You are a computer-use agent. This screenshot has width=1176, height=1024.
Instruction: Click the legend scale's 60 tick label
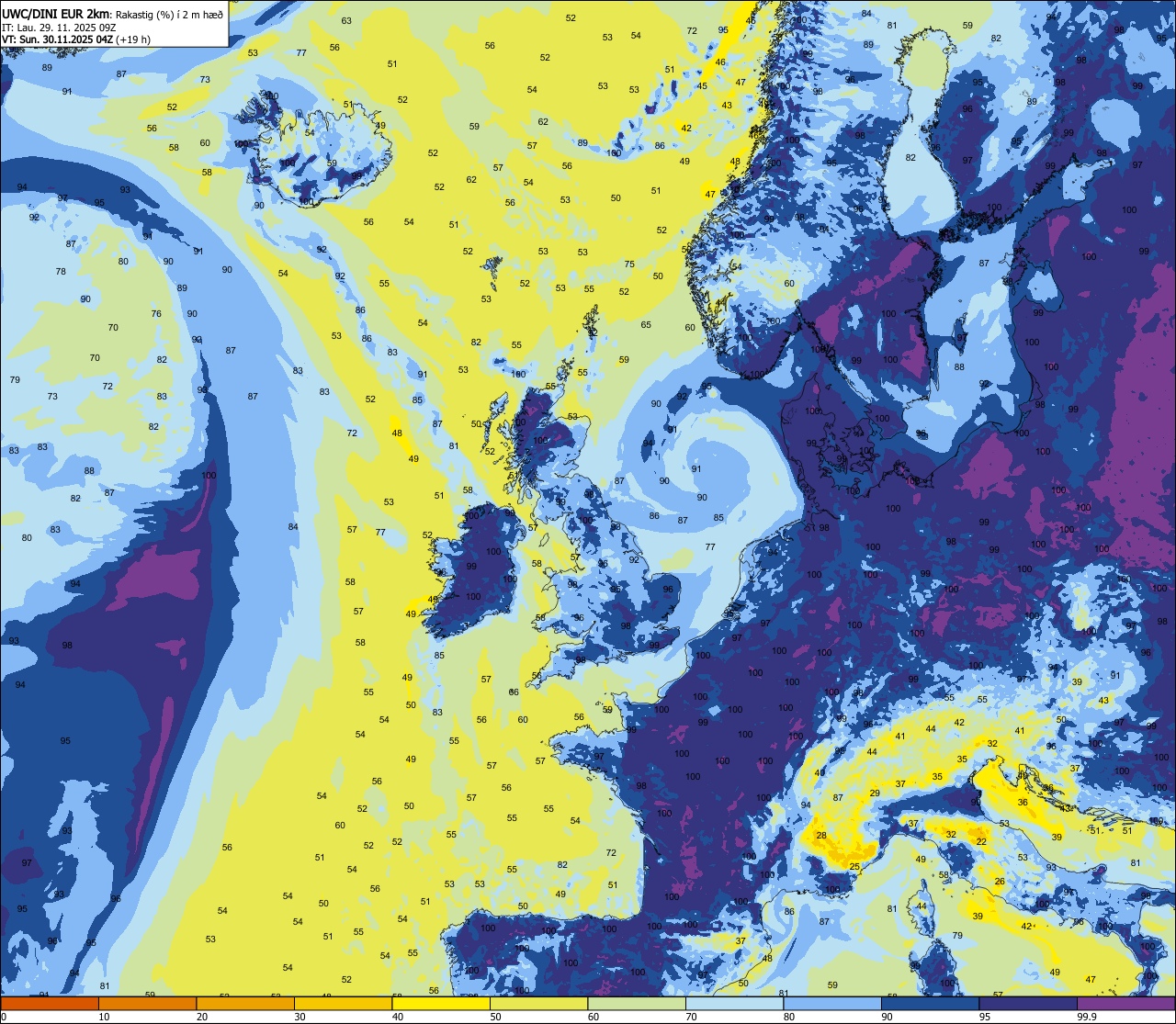coord(594,1017)
